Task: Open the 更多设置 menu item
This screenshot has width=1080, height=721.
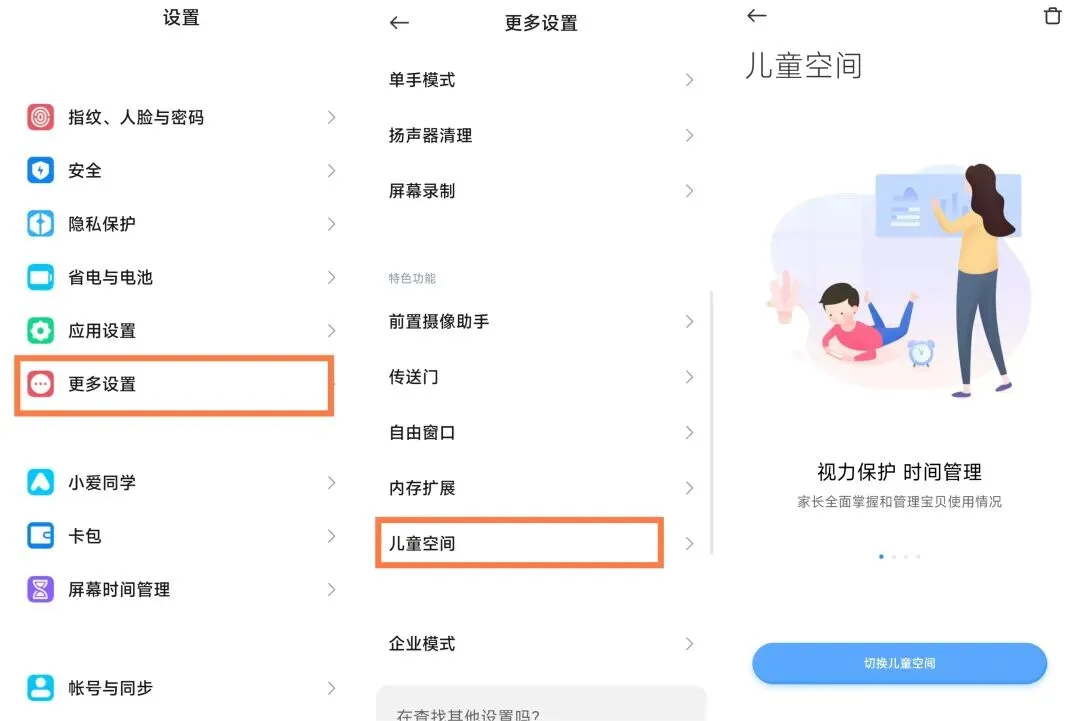Action: pos(175,385)
